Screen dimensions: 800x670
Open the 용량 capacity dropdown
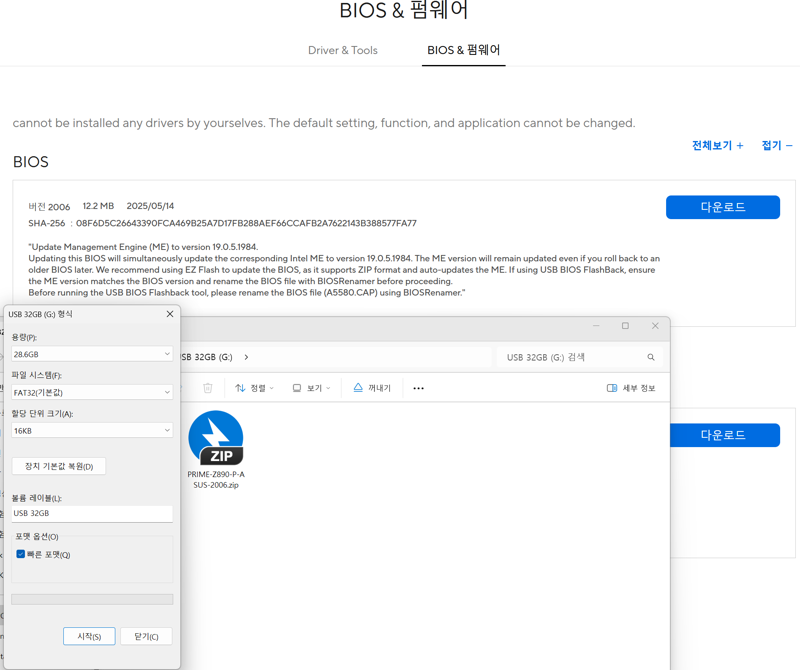[92, 354]
